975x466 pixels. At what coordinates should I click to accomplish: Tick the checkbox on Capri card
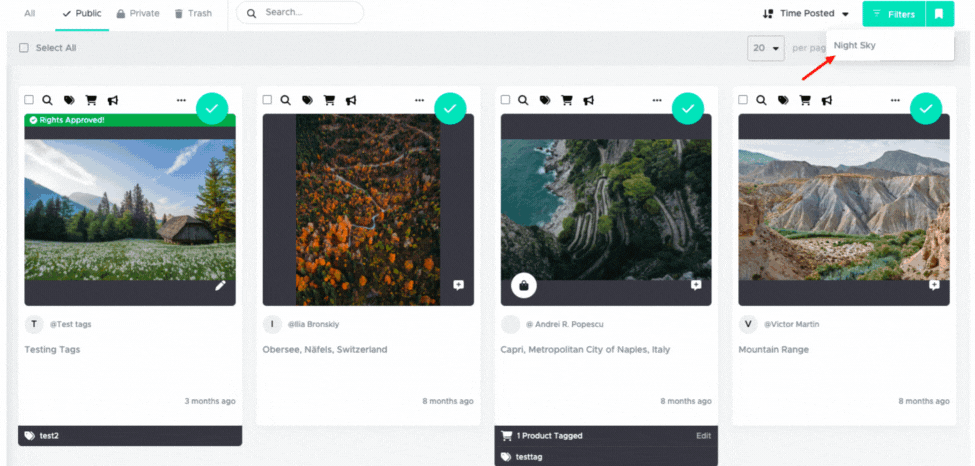point(505,100)
